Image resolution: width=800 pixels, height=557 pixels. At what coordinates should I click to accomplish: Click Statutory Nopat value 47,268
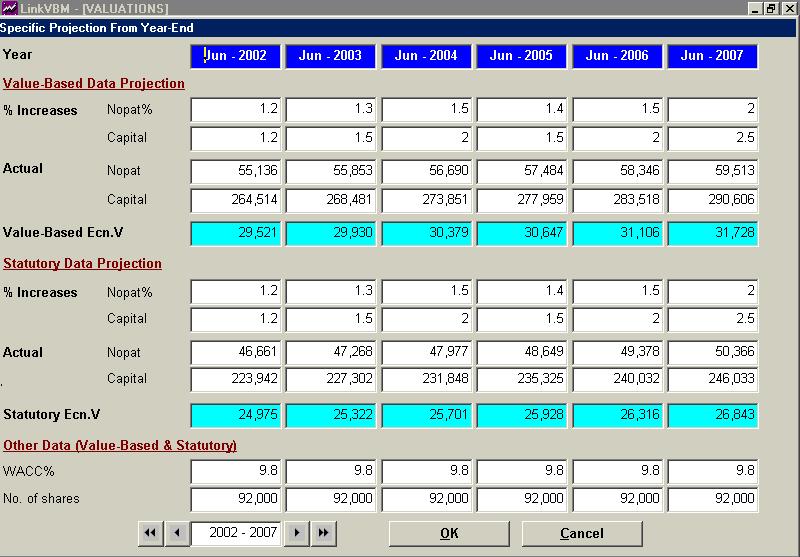click(331, 352)
